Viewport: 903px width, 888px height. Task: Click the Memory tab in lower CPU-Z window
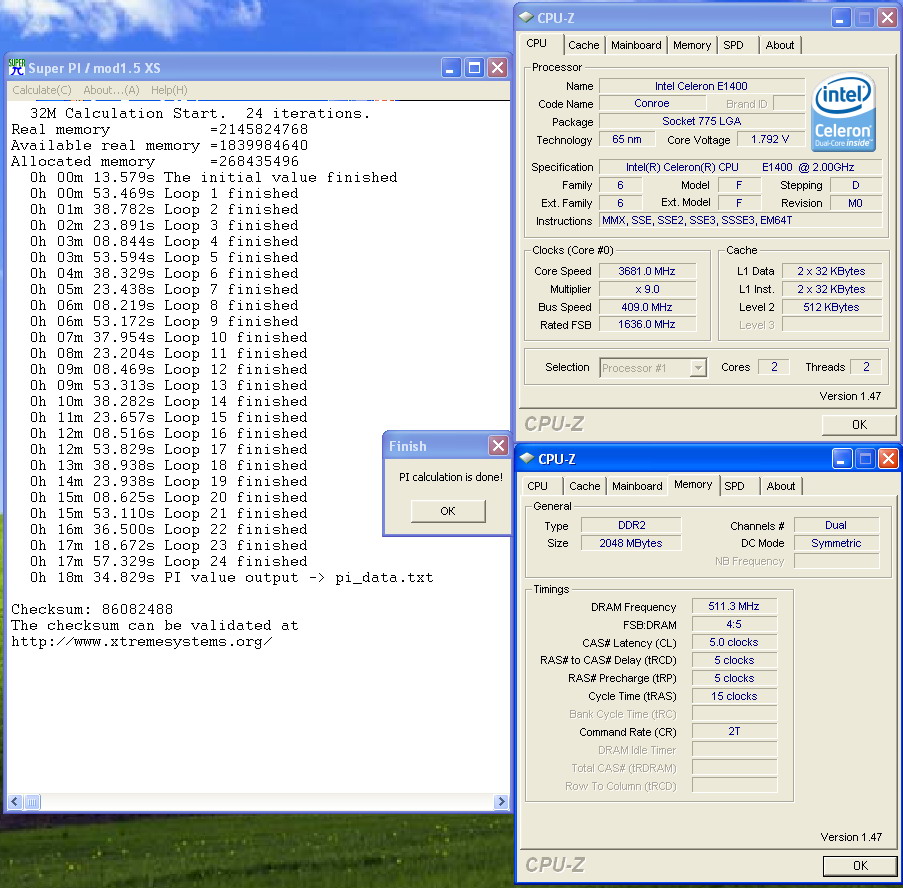pos(693,484)
